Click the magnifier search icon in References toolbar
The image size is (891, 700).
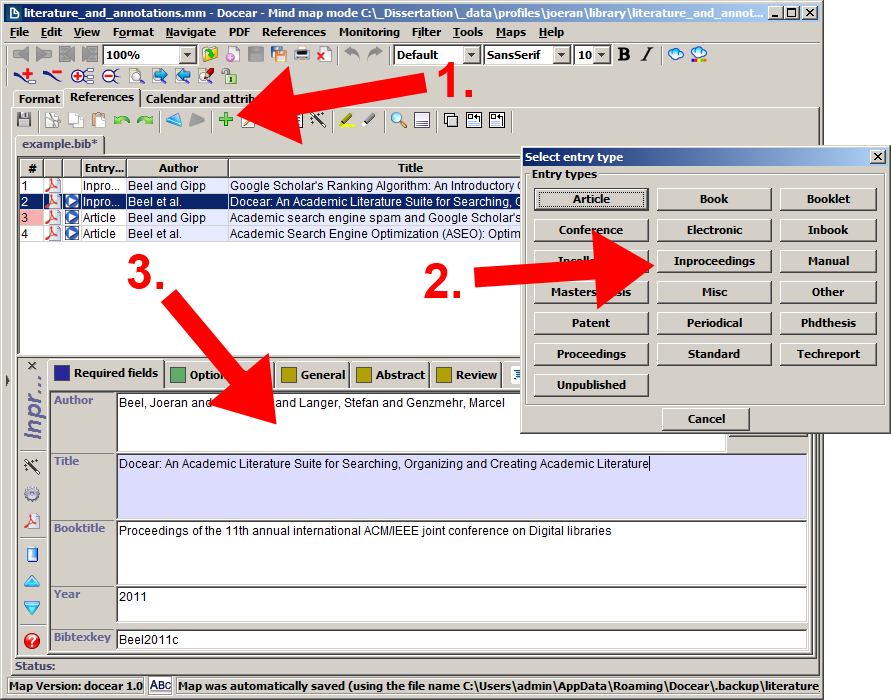[398, 120]
